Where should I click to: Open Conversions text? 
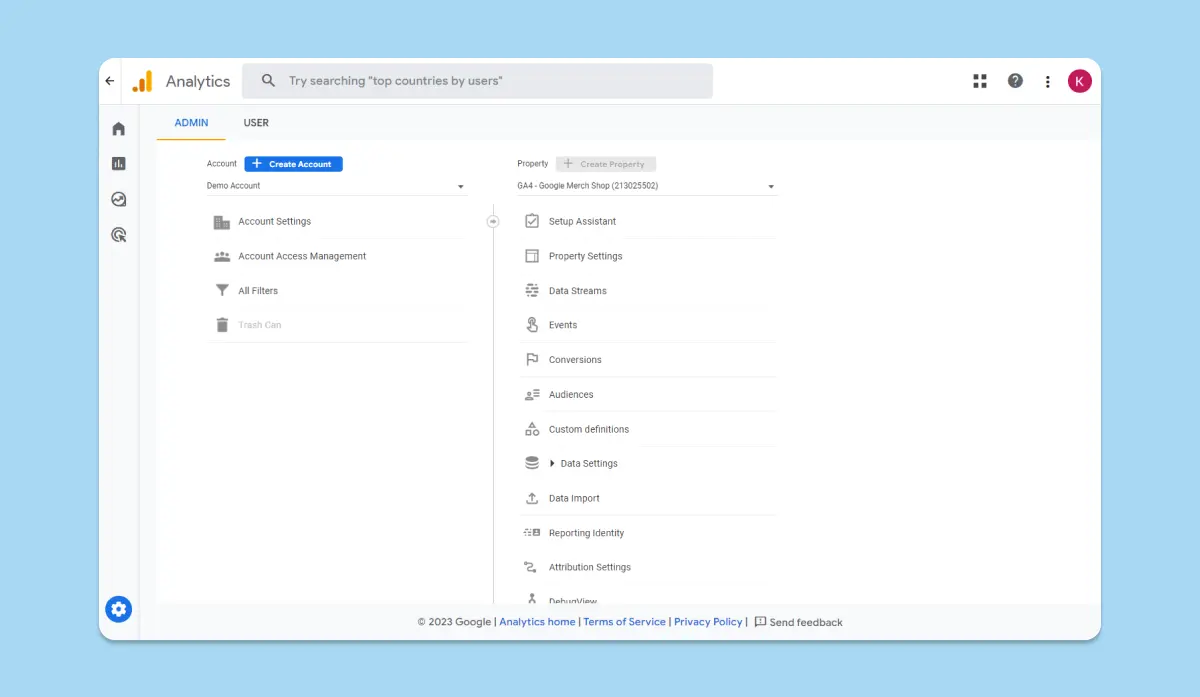pyautogui.click(x=575, y=360)
